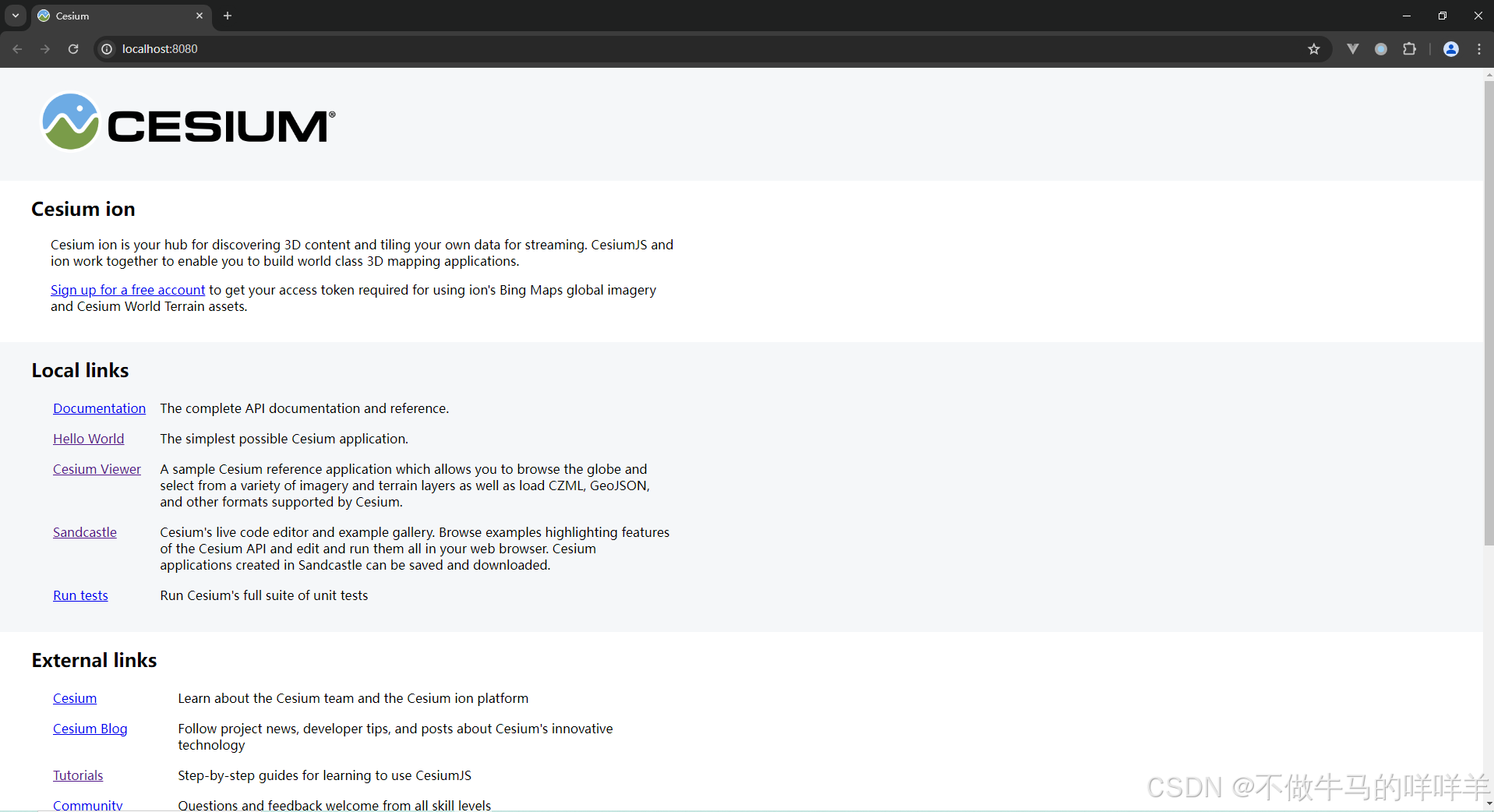Open the tab search dropdown arrow
The width and height of the screenshot is (1494, 812).
click(16, 16)
